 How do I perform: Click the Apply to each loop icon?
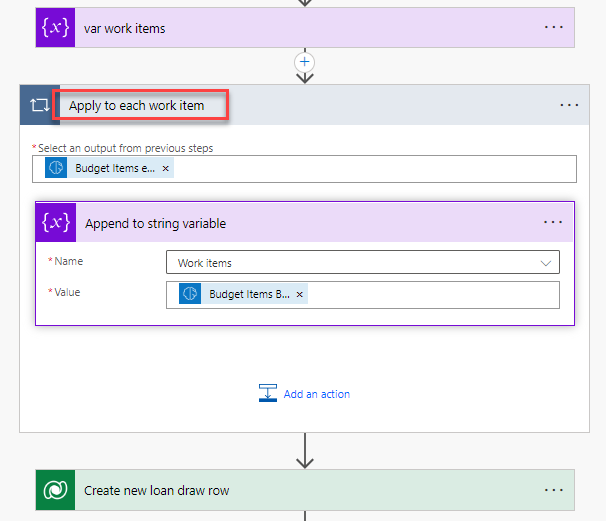point(40,105)
